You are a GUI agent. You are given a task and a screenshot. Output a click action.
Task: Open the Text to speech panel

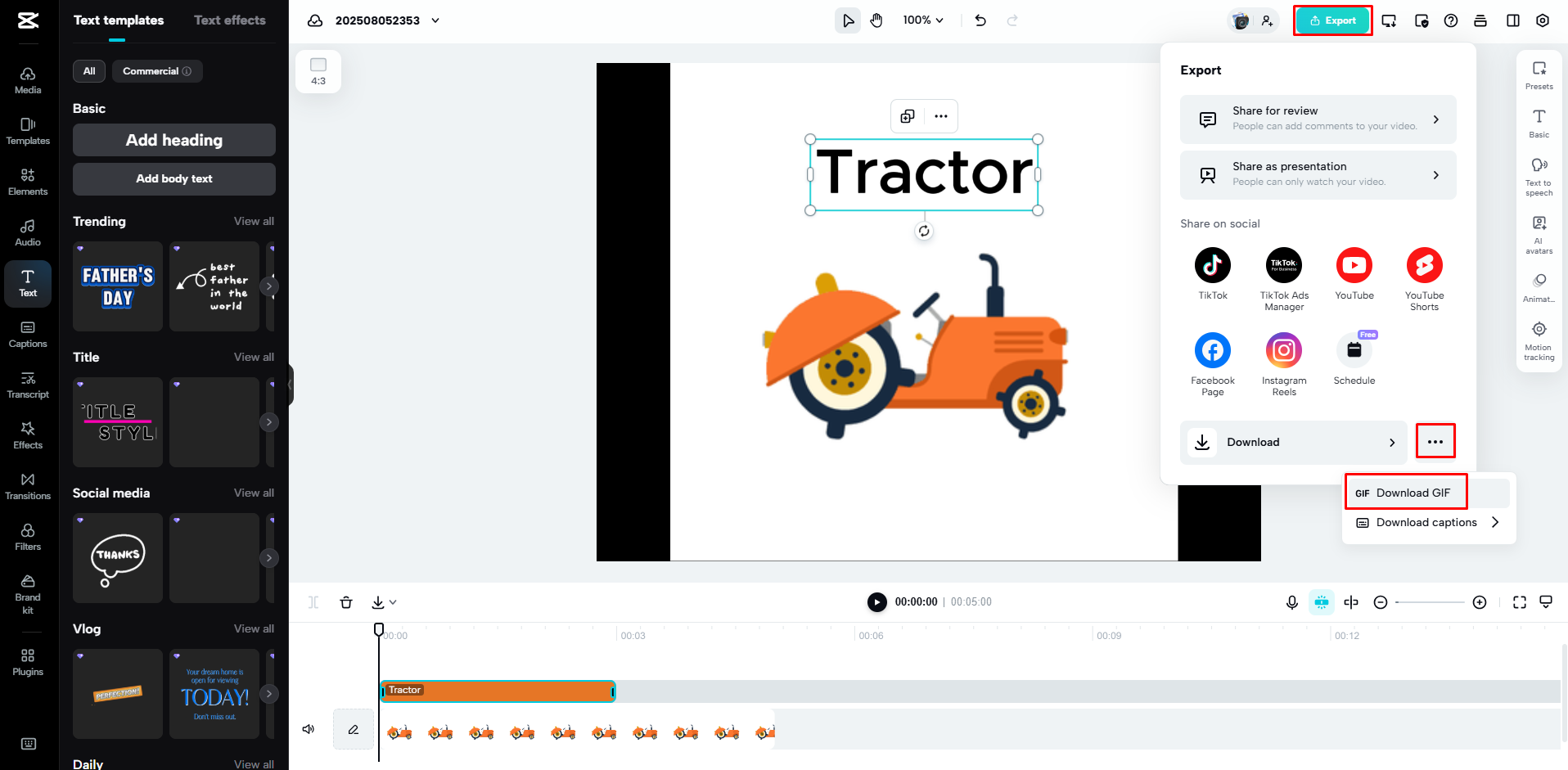[1539, 176]
